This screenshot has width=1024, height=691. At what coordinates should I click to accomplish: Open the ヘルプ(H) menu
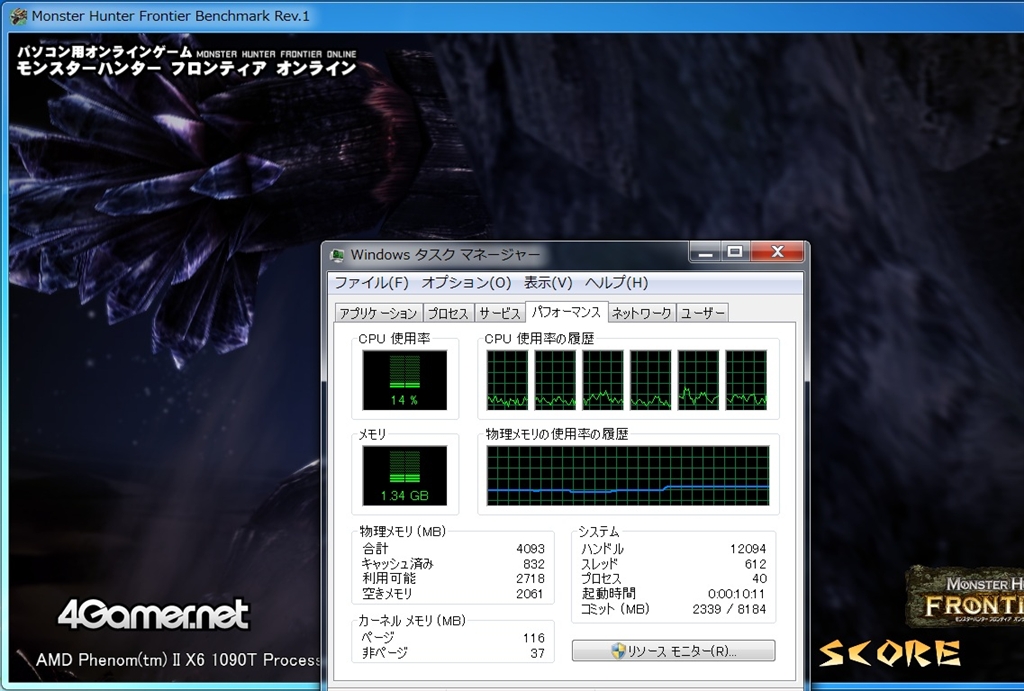click(x=616, y=283)
